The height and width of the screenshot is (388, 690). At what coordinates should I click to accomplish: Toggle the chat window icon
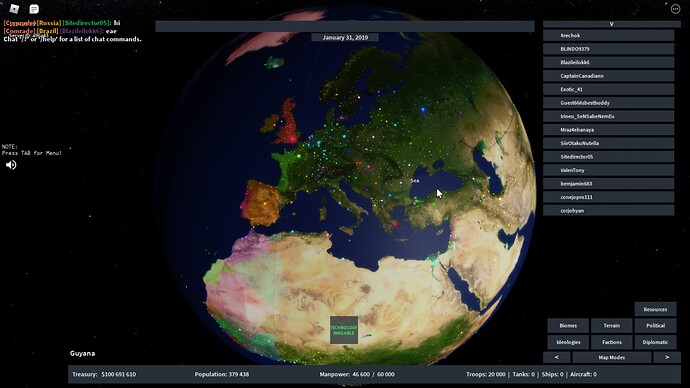(34, 9)
